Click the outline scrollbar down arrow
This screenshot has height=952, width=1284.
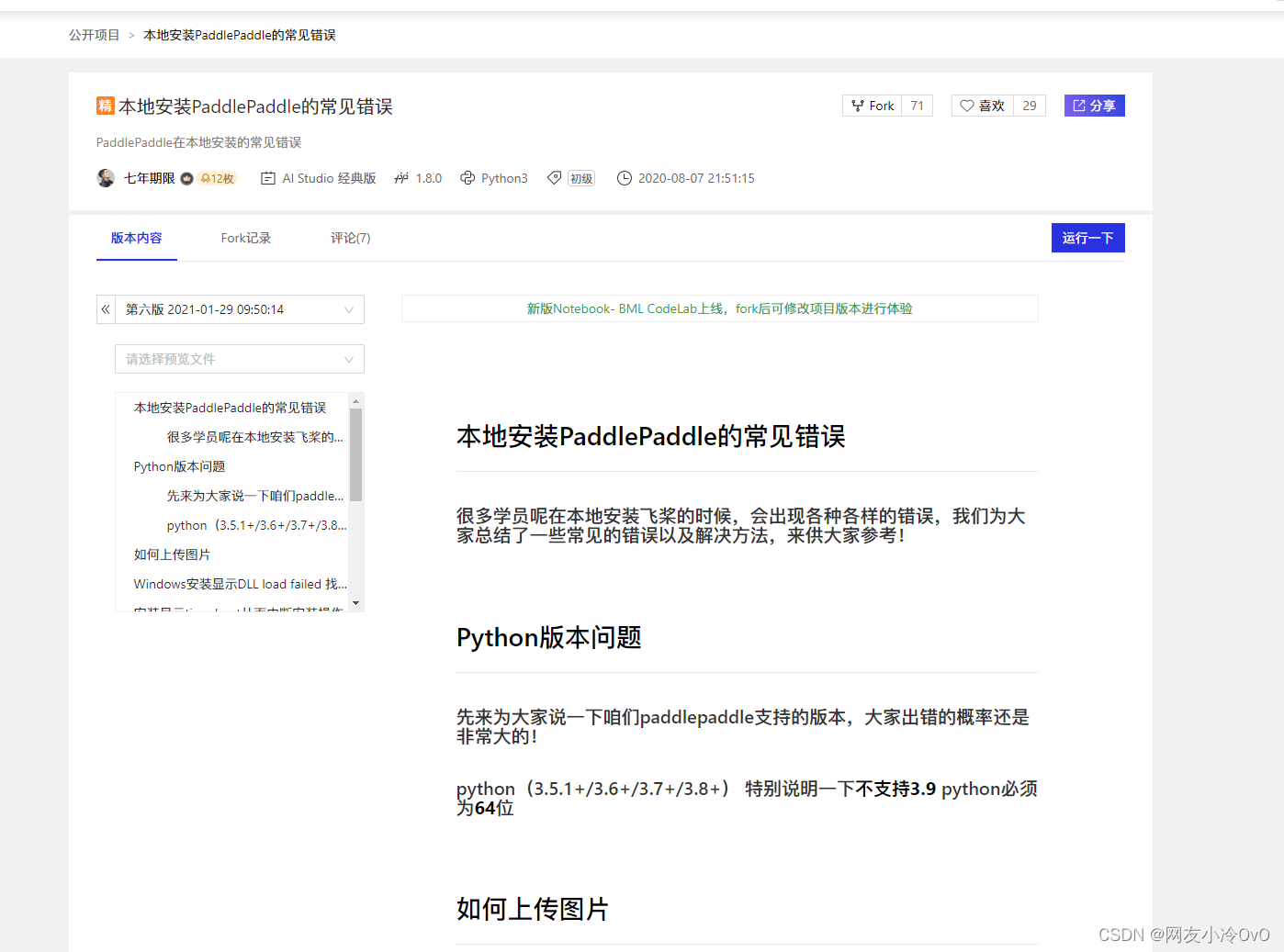356,604
